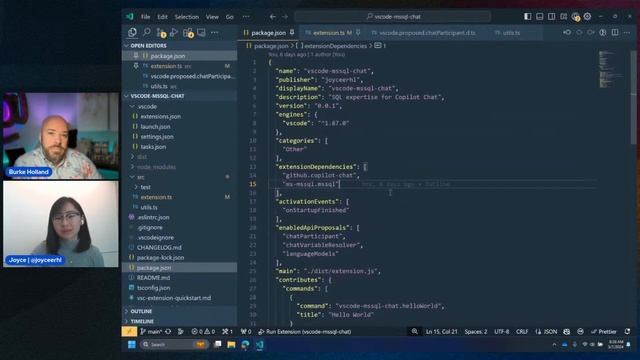Expand the OUTLINE section
Image resolution: width=640 pixels, height=360 pixels.
[x=180, y=311]
